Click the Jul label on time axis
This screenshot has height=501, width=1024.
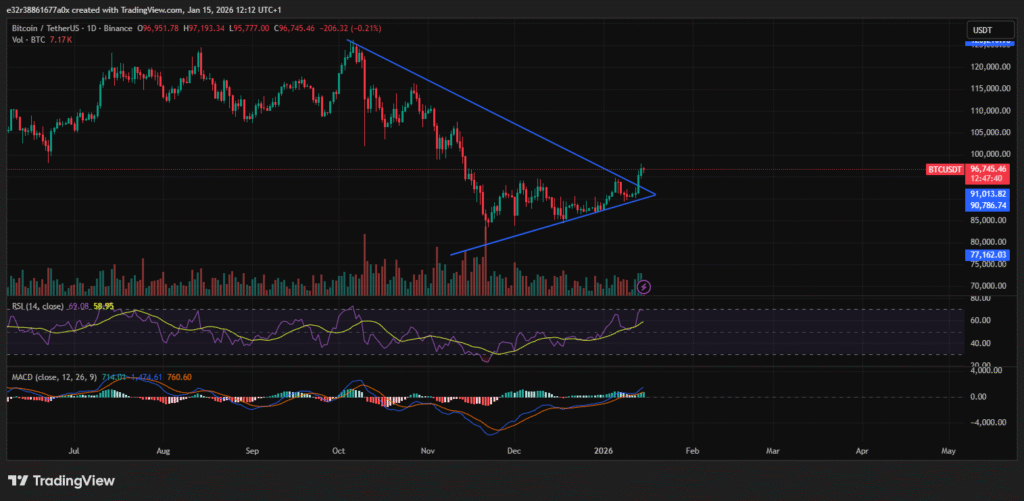tap(75, 451)
